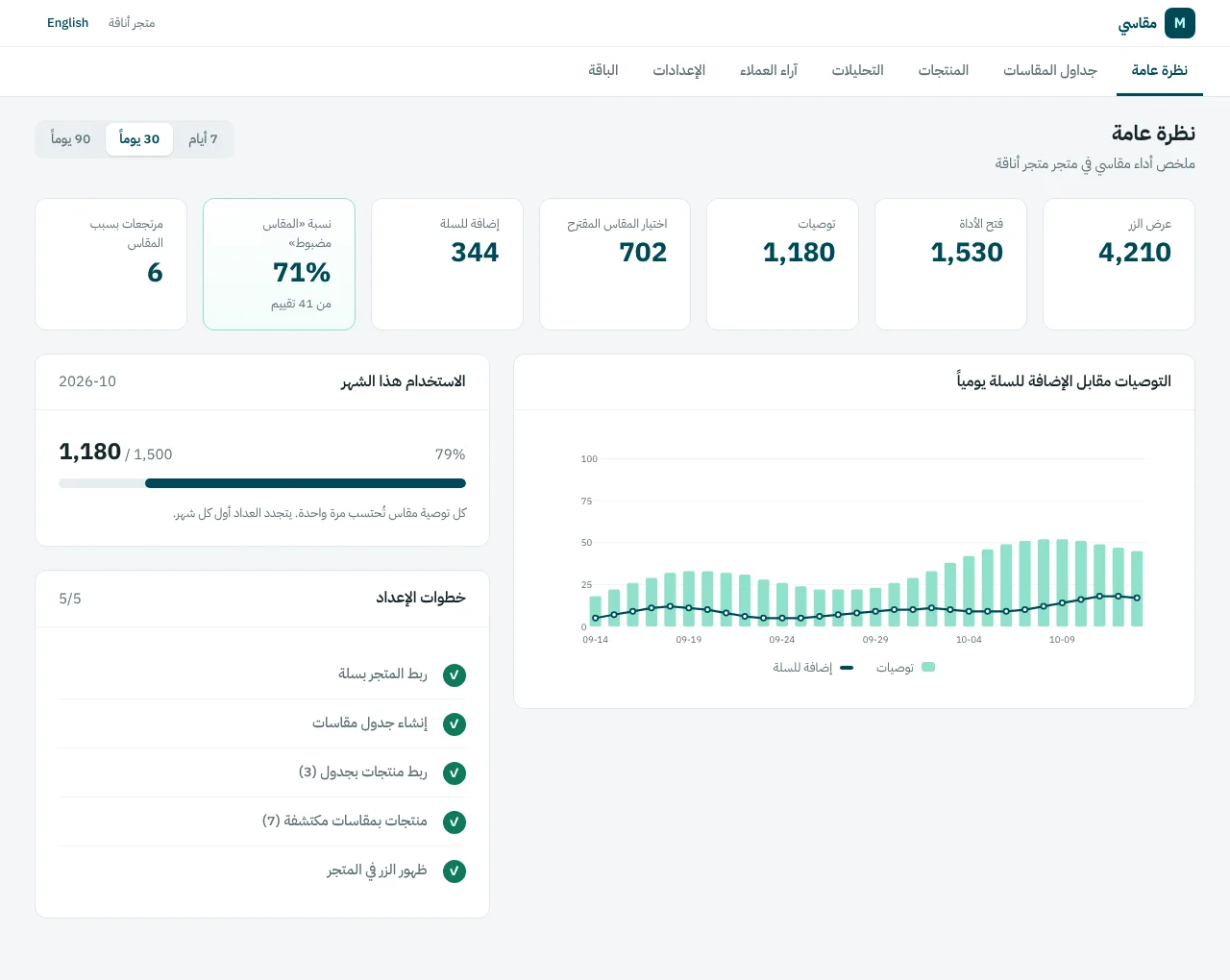Select the 90 يوماً time range
Viewport: 1230px width, 980px height.
click(71, 139)
